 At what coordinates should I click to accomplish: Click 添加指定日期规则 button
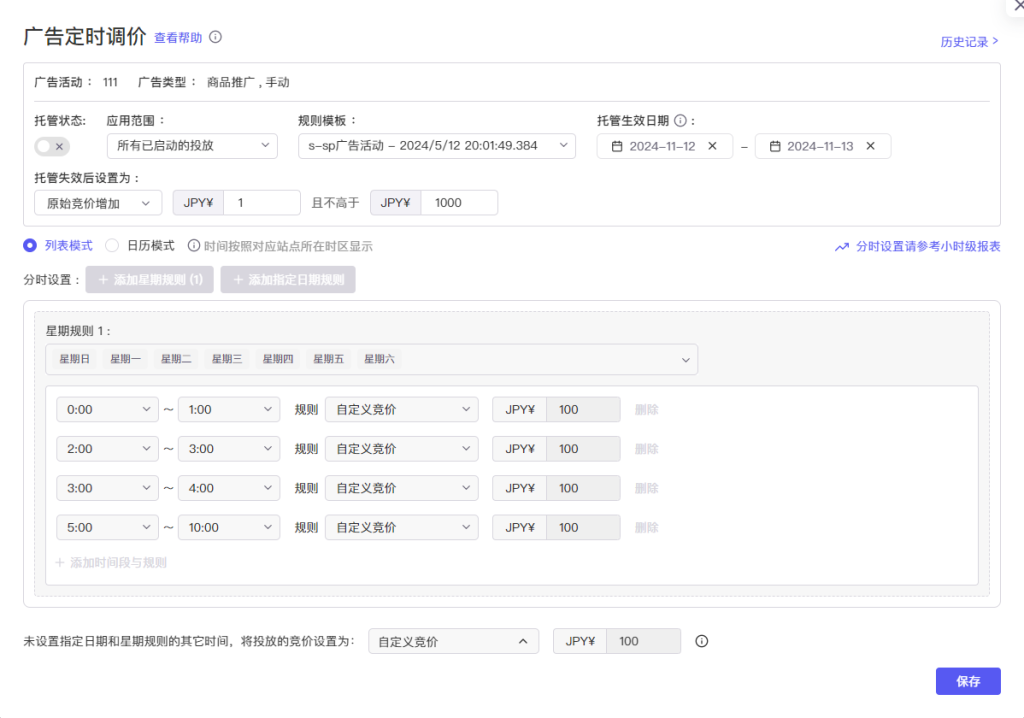click(x=288, y=280)
